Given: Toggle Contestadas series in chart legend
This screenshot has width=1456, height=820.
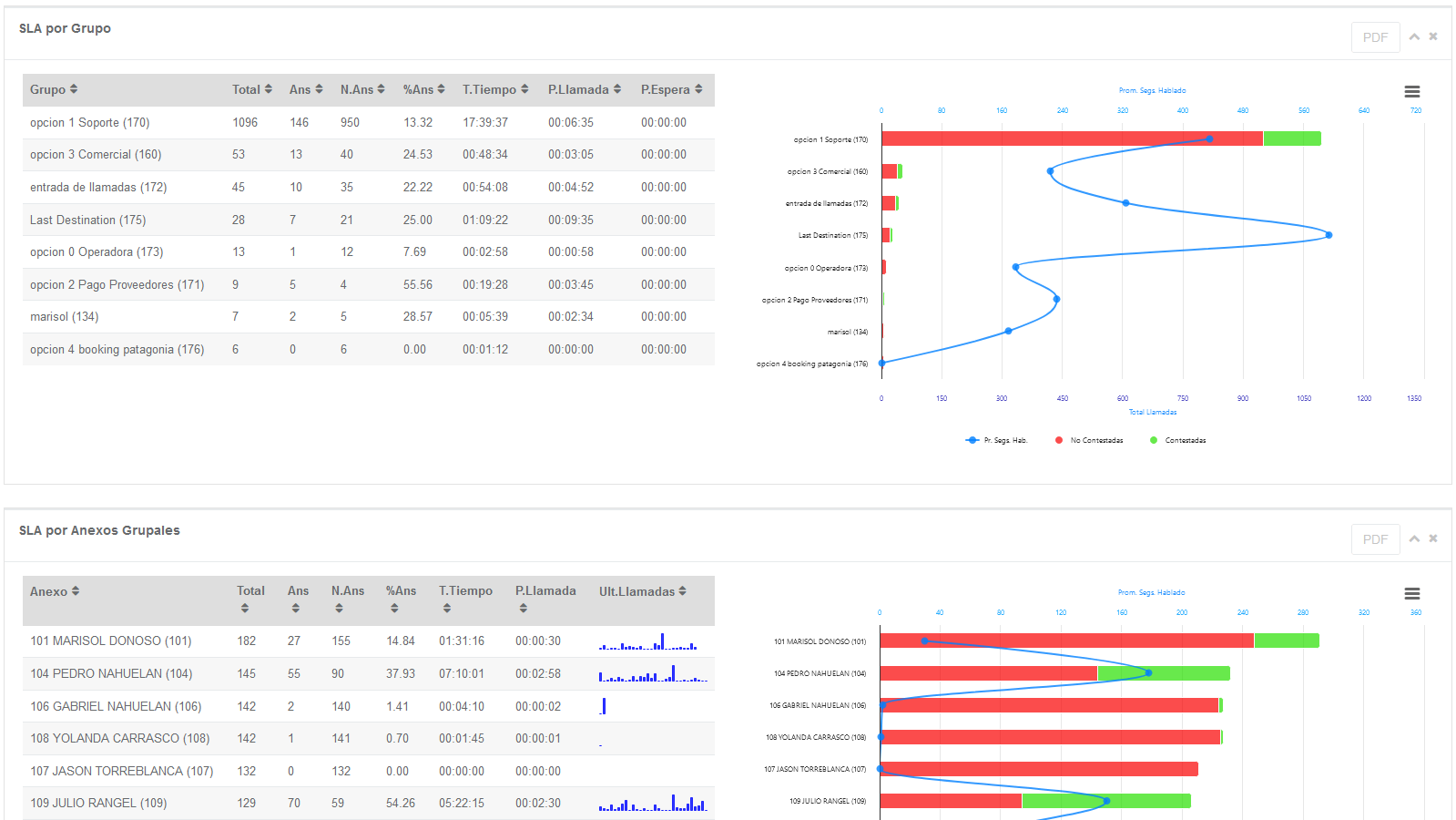Looking at the screenshot, I should point(1177,440).
